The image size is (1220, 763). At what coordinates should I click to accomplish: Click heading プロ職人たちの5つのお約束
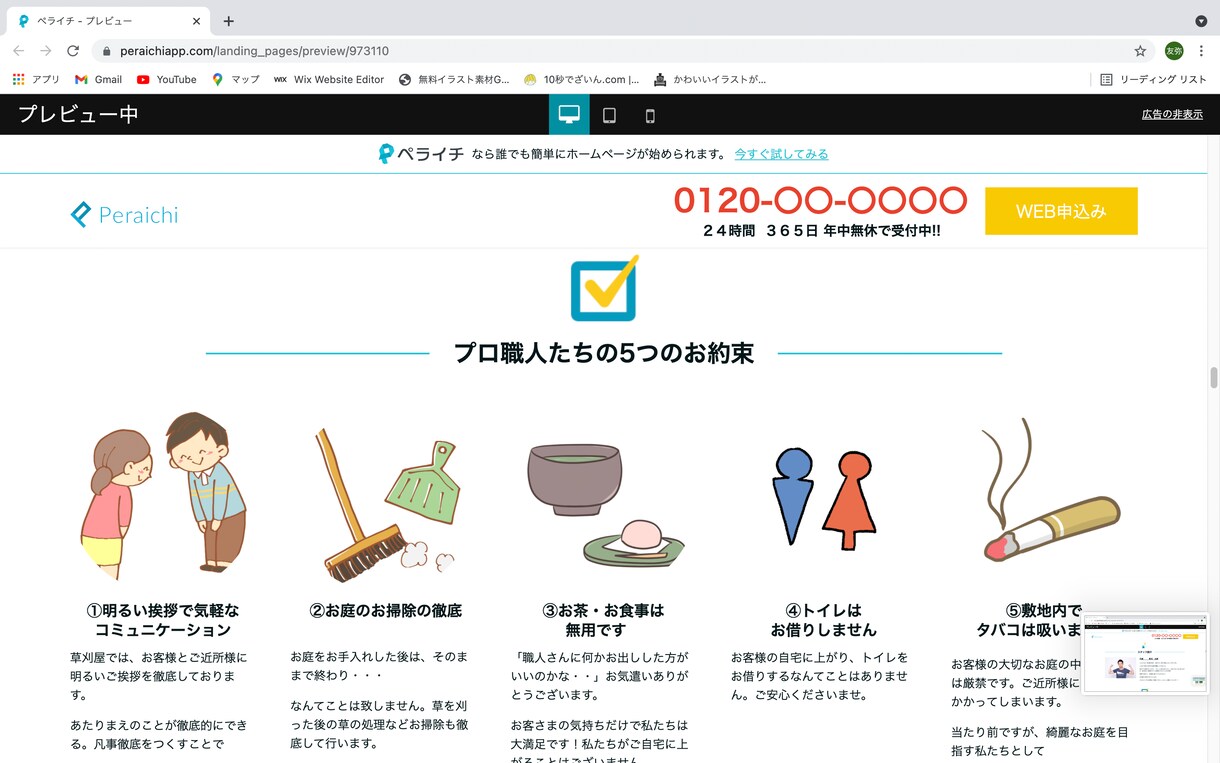(x=604, y=353)
